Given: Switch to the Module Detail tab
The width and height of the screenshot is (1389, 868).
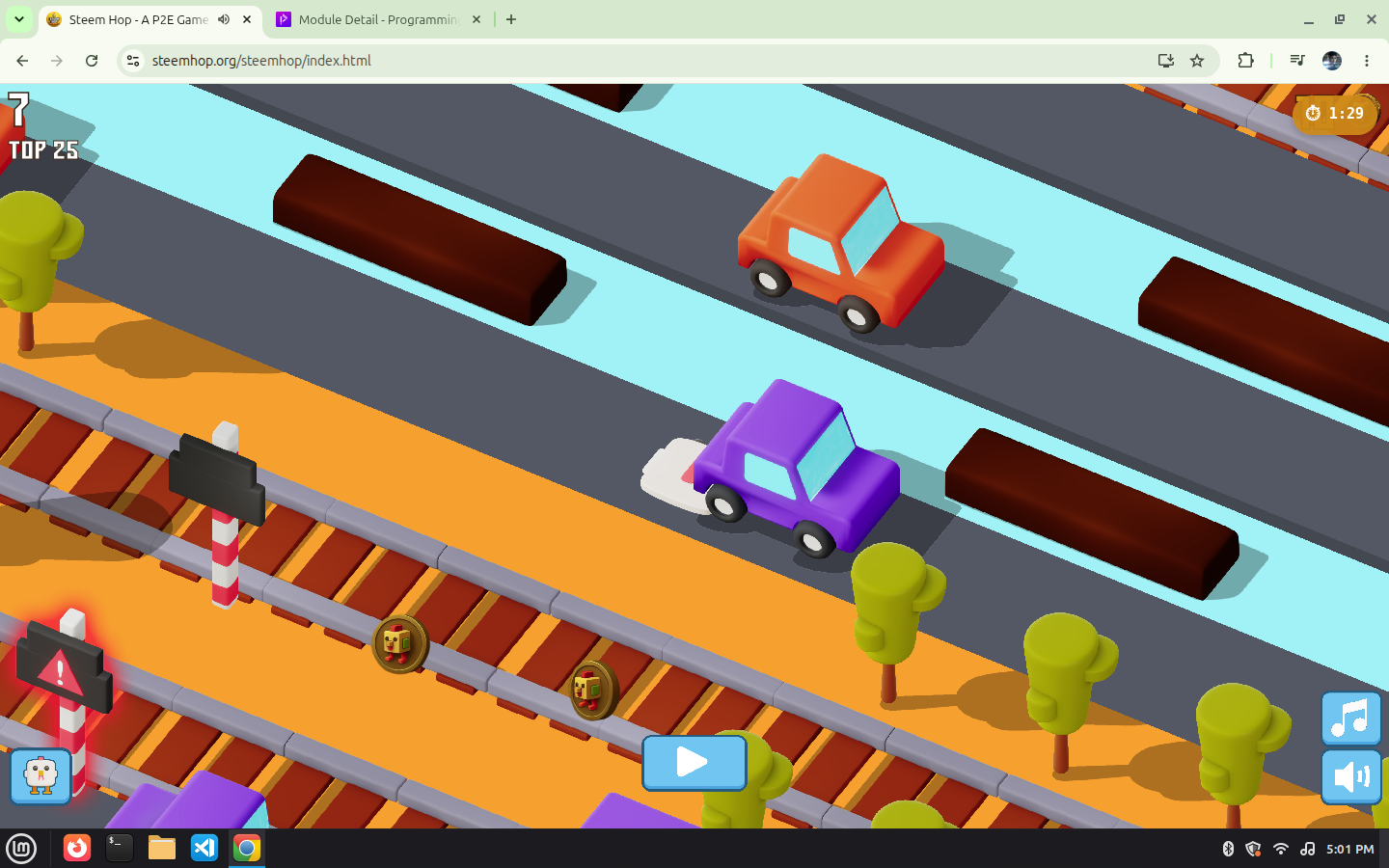Looking at the screenshot, I should pos(378,19).
